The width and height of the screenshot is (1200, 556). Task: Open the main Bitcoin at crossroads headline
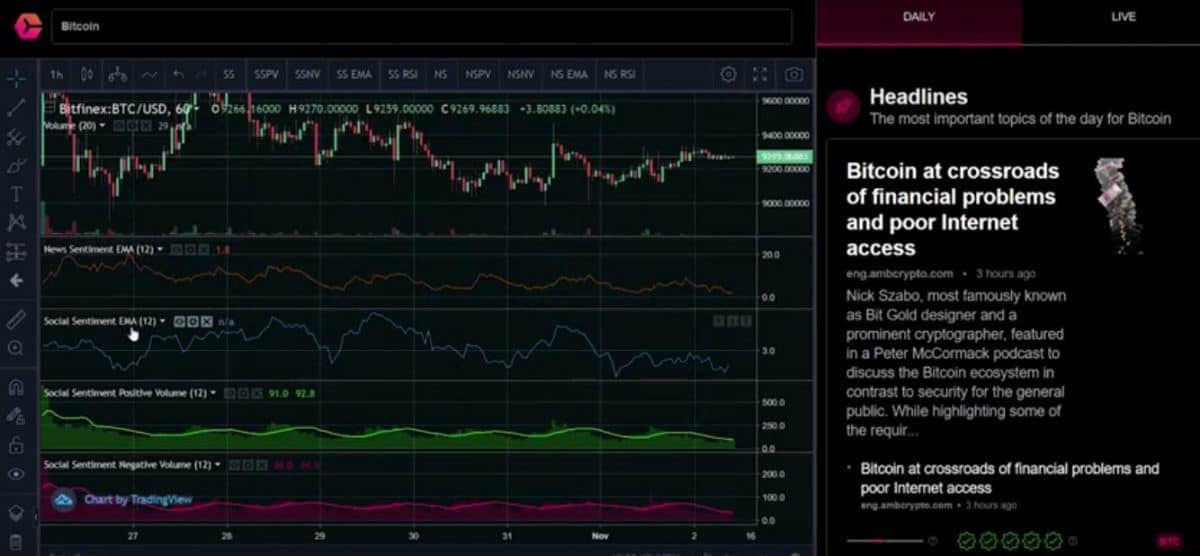(952, 209)
